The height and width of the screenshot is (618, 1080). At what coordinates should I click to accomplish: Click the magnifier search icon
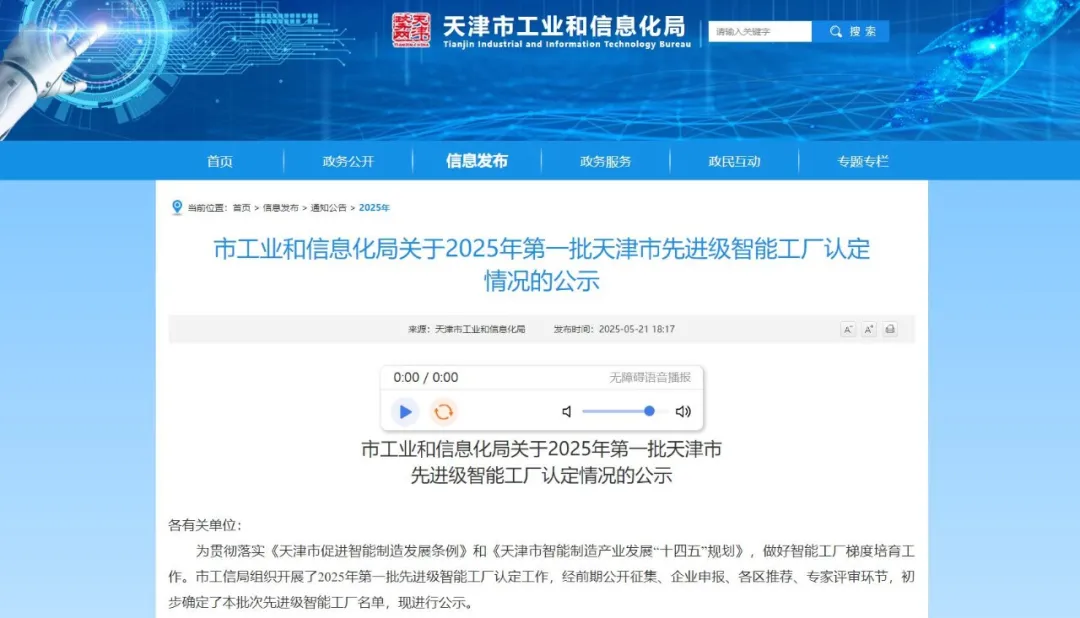pyautogui.click(x=835, y=32)
